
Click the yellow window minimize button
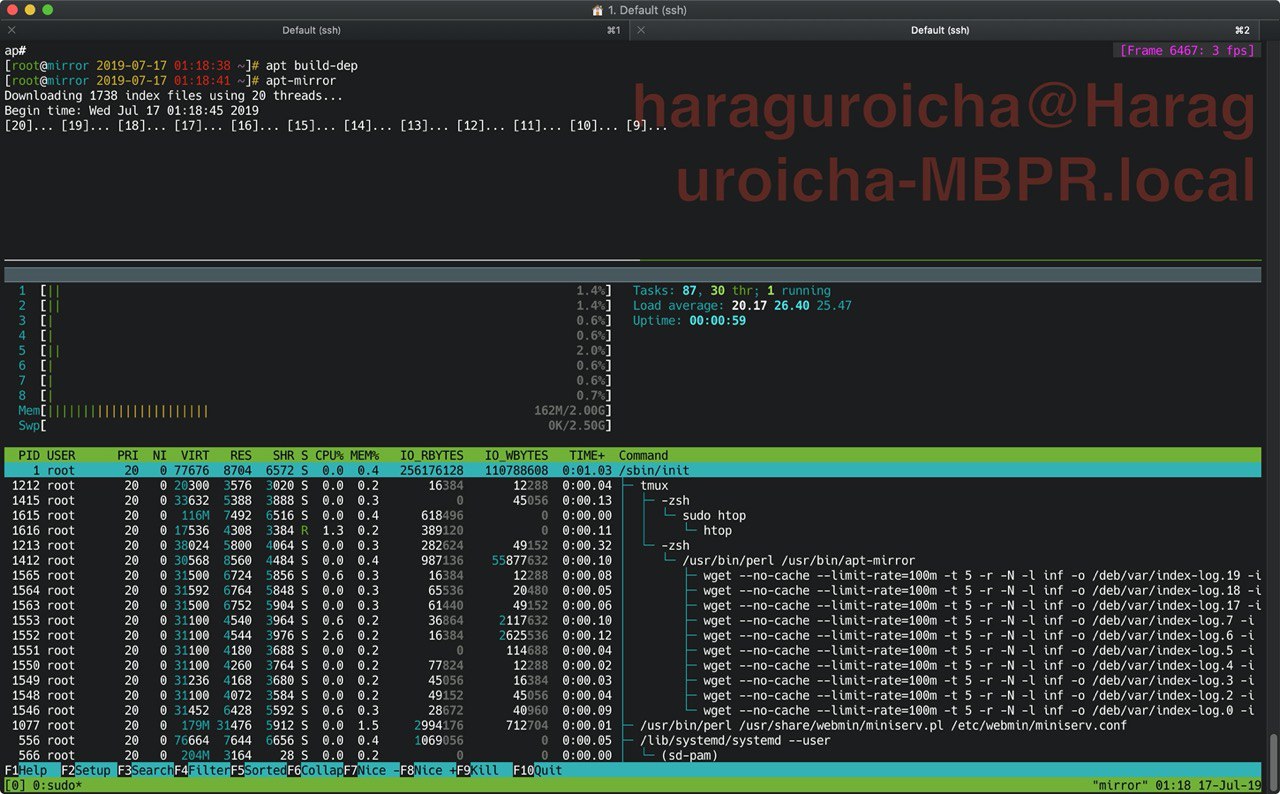click(x=30, y=10)
